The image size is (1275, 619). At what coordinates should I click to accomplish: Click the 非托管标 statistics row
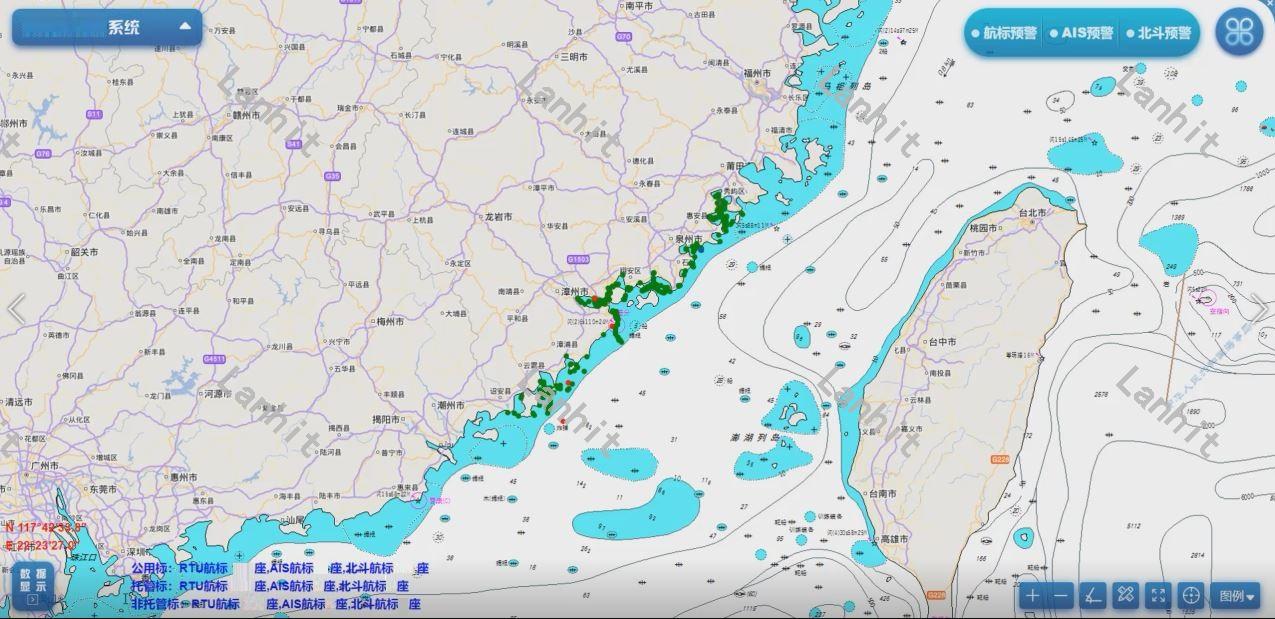coord(276,604)
